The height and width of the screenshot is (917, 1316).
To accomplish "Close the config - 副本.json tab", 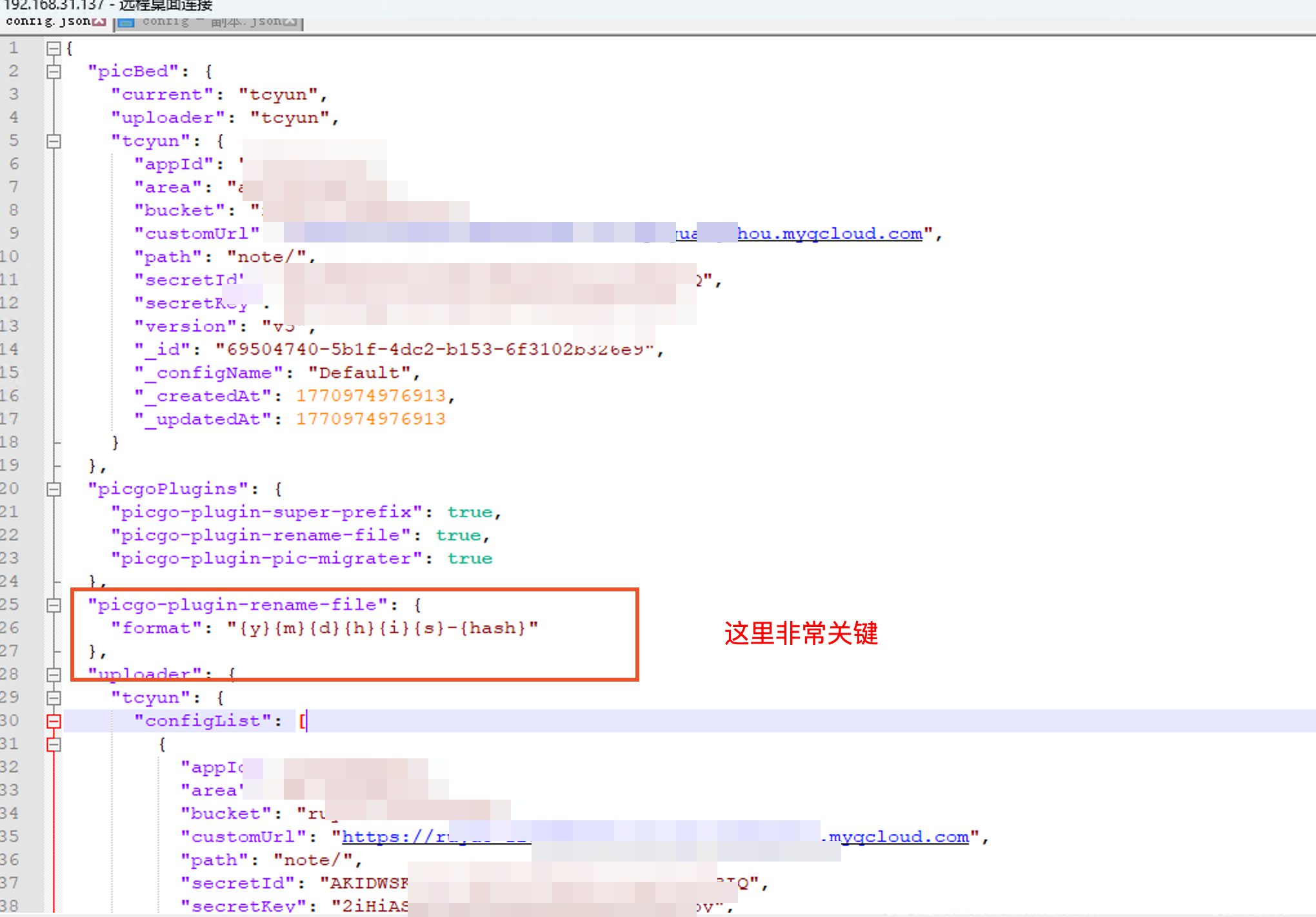I will 290,22.
